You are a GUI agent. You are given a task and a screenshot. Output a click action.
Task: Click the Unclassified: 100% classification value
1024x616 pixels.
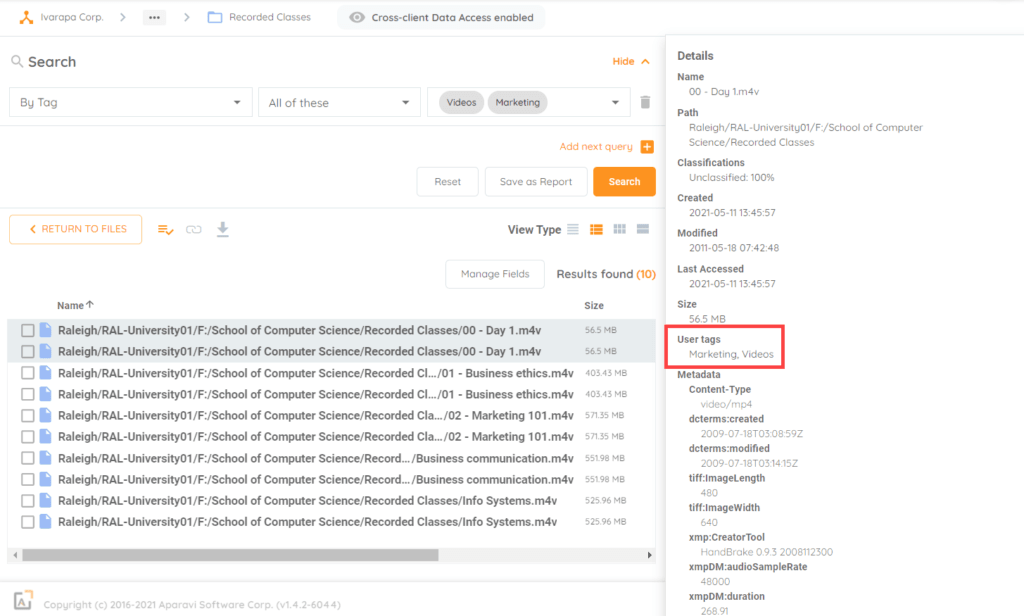coord(731,178)
